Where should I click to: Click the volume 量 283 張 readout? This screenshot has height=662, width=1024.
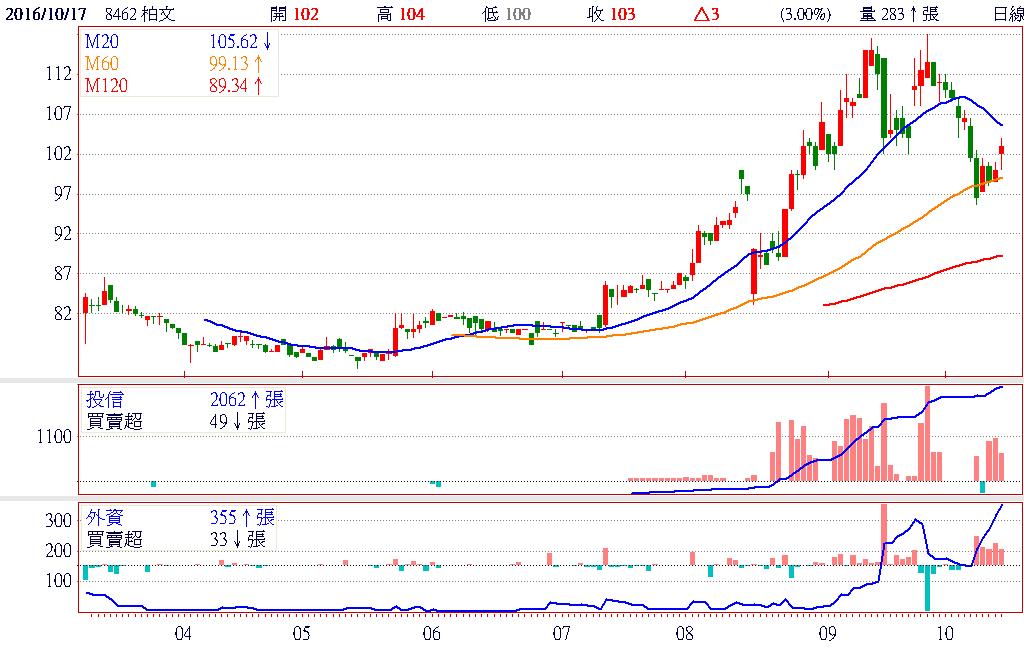(x=899, y=14)
